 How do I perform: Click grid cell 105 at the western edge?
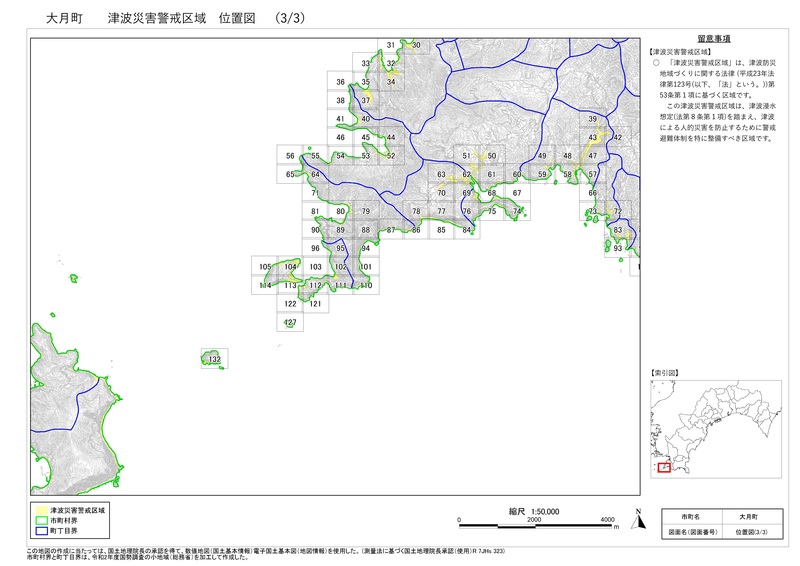(265, 267)
